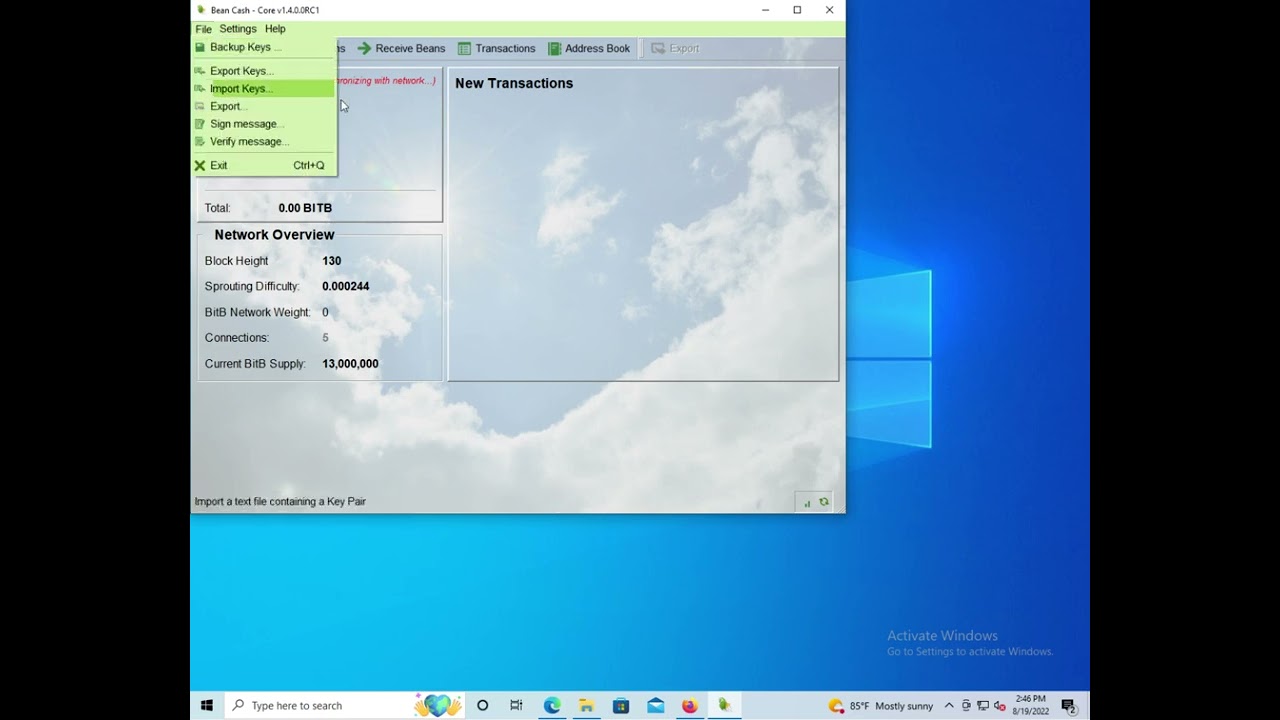Click the New Transactions heading
1280x720 pixels.
514,83
